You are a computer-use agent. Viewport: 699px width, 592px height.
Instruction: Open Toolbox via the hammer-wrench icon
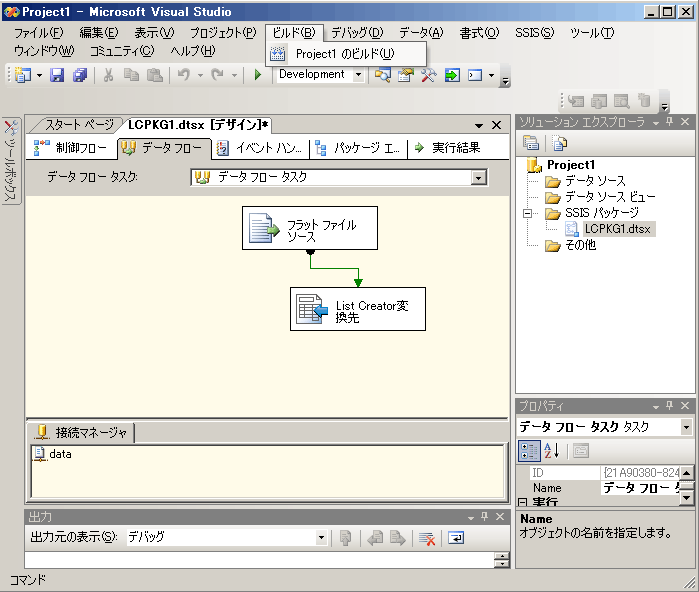click(428, 75)
